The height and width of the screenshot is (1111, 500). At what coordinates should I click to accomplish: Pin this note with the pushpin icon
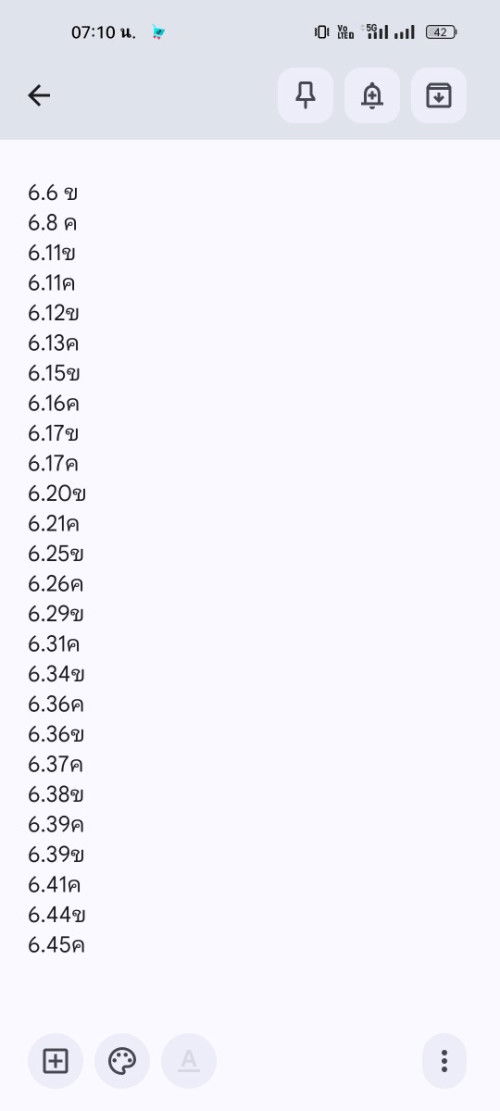(305, 95)
